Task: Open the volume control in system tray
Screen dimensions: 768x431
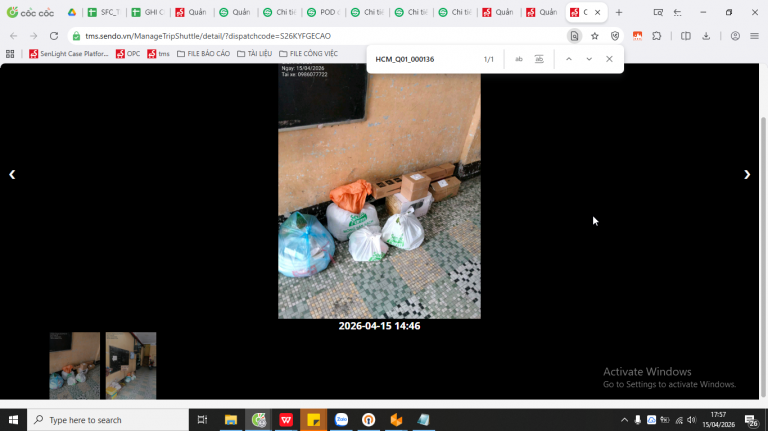Action: click(692, 420)
